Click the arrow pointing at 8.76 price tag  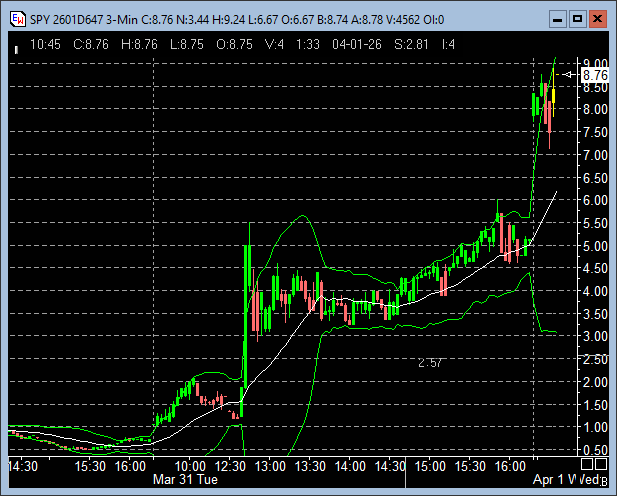pyautogui.click(x=569, y=74)
